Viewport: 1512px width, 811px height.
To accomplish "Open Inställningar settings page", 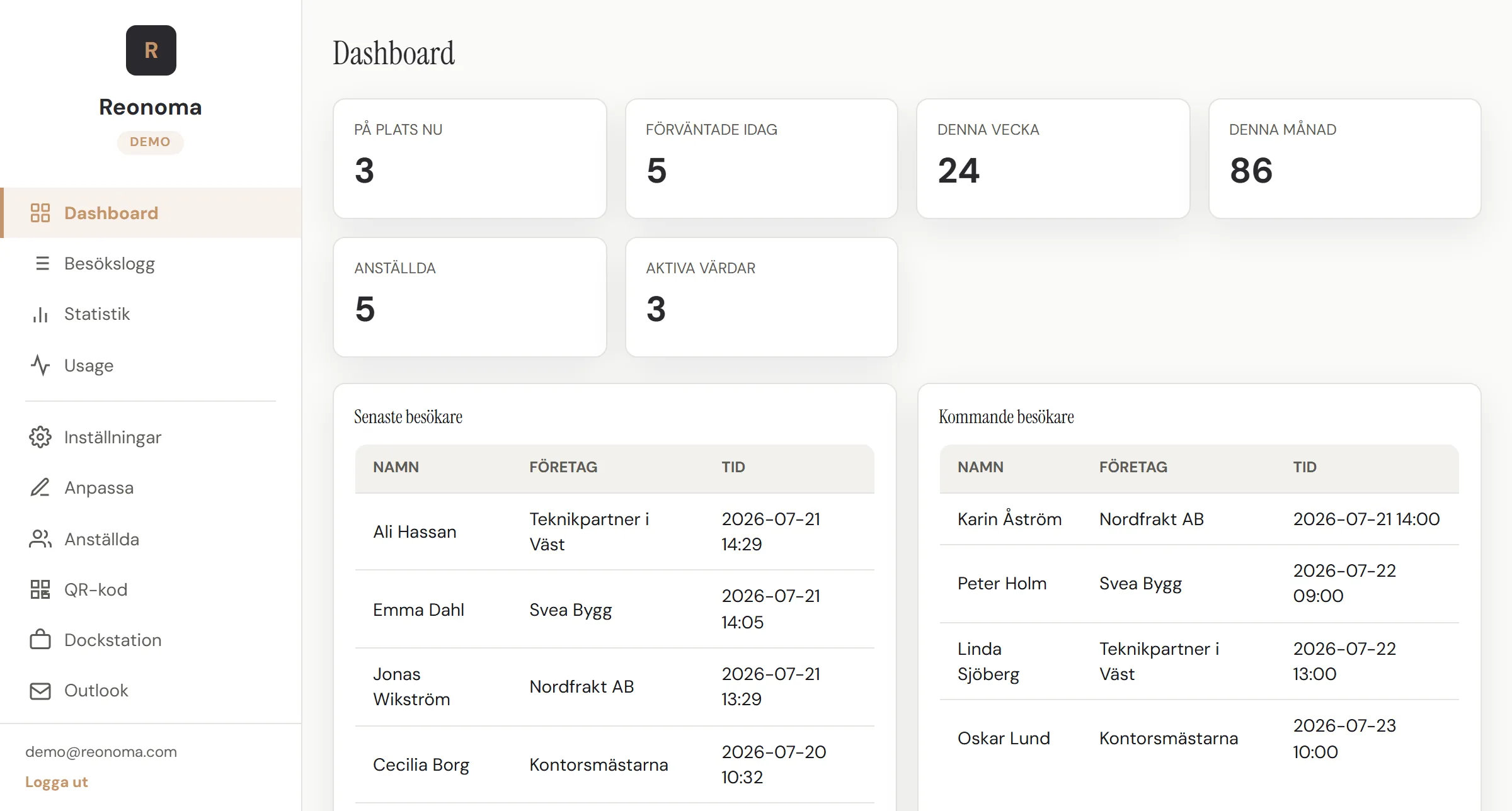I will coord(151,437).
